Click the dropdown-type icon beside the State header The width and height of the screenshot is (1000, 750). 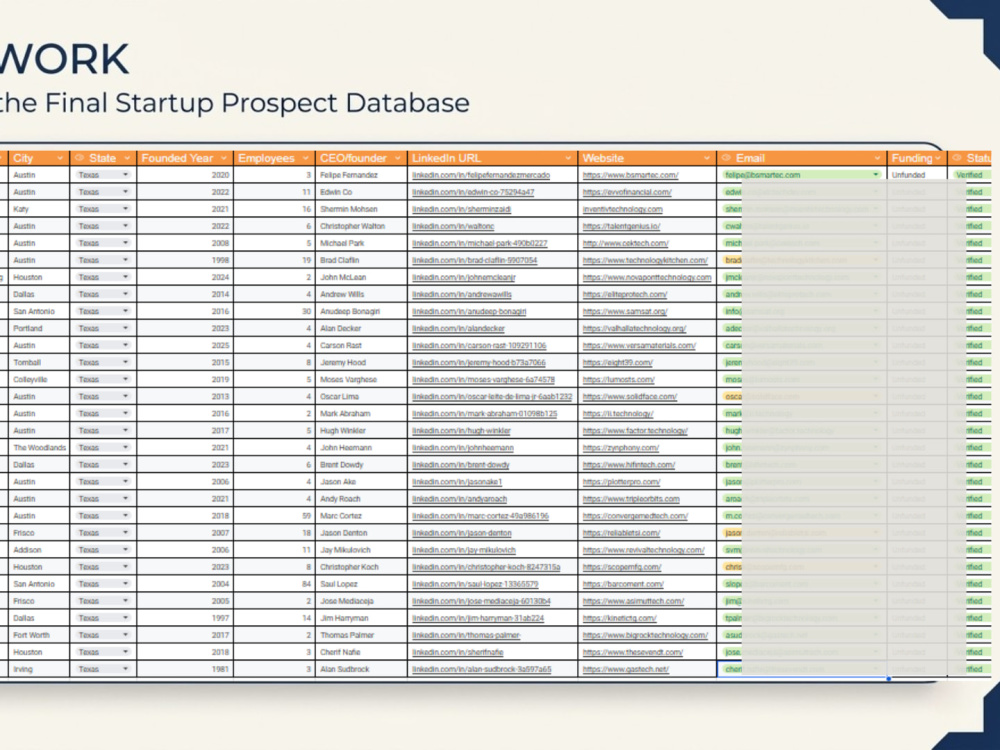pos(80,158)
